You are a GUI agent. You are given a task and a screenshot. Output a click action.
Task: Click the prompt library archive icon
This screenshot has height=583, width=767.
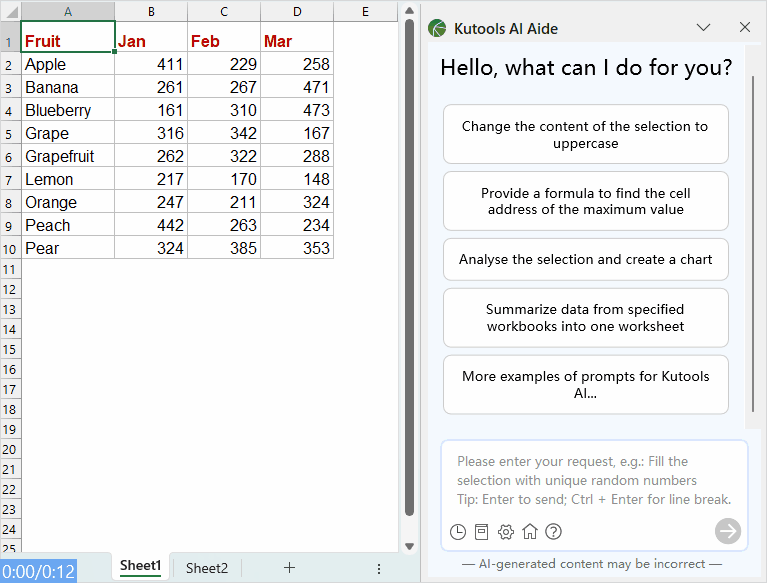pyautogui.click(x=481, y=532)
